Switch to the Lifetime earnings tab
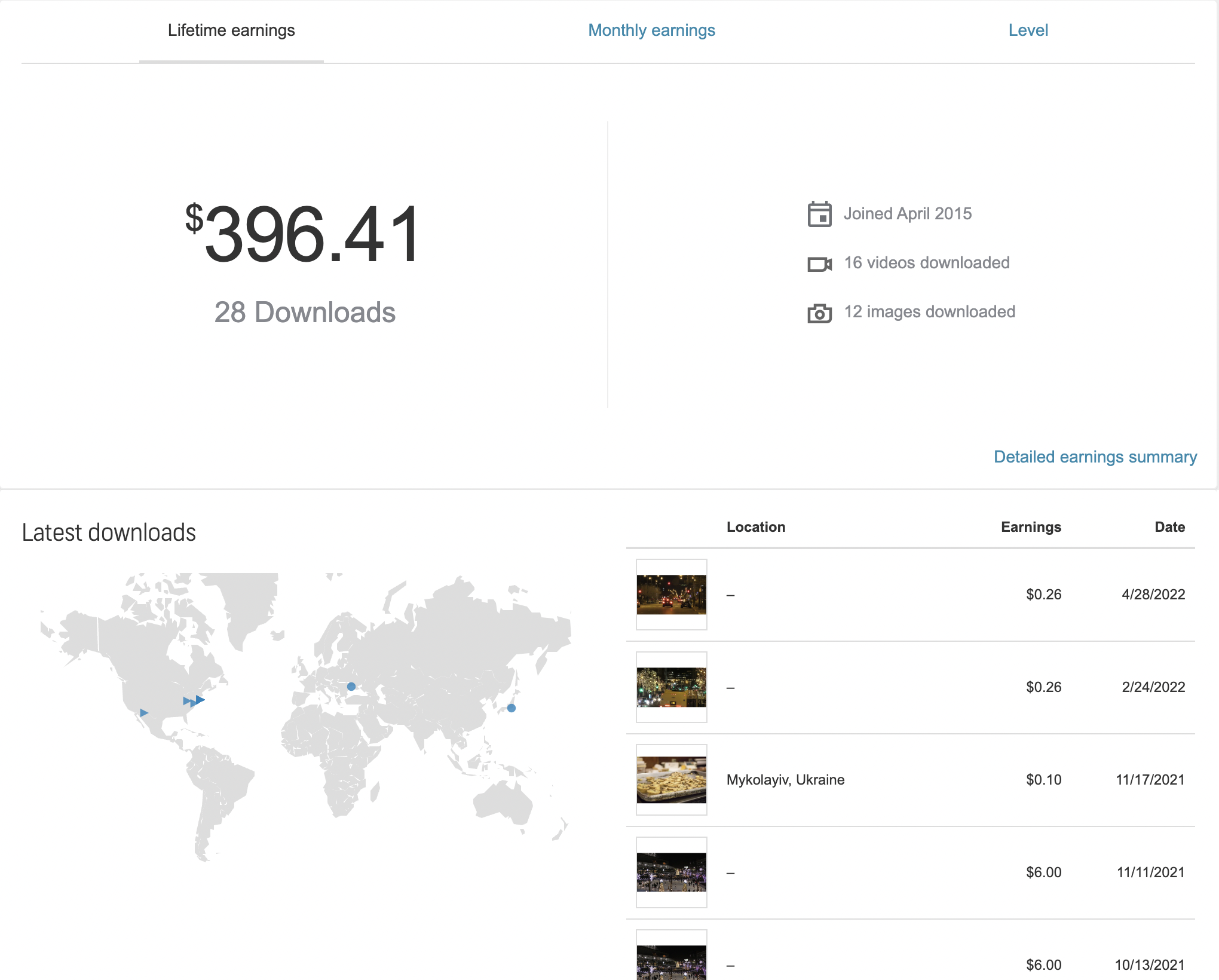 (x=231, y=30)
